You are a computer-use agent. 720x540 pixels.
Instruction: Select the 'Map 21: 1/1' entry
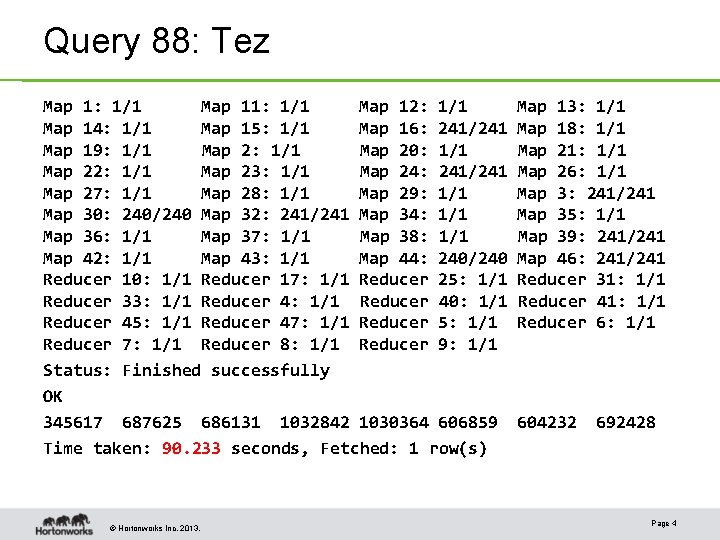tap(572, 150)
